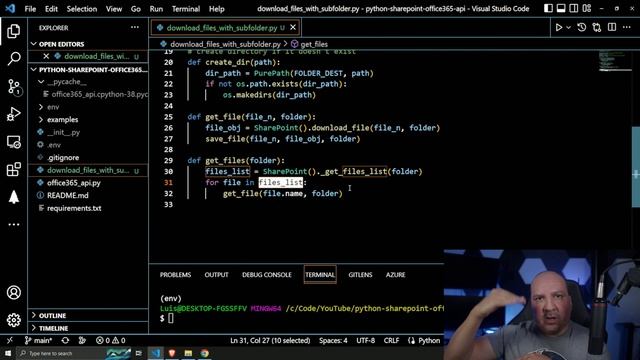
Task: Open the Run menu
Action: [156, 9]
